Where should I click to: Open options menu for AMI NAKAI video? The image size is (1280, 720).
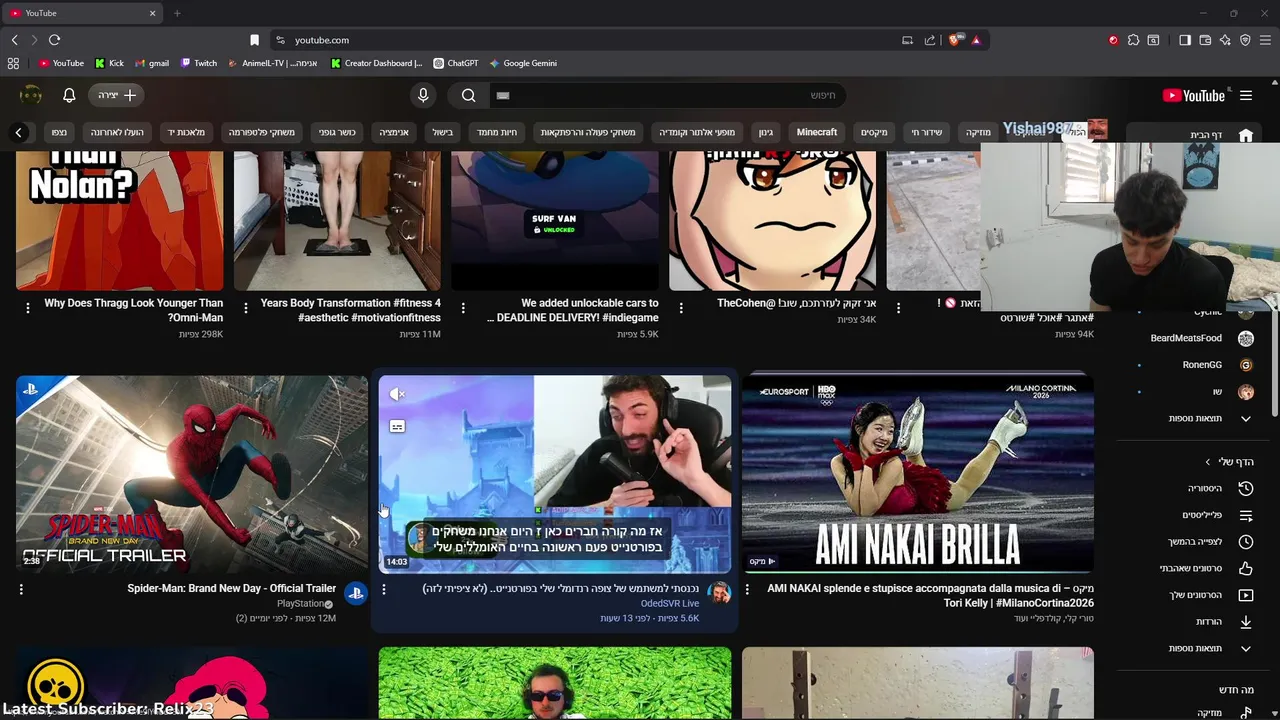click(x=747, y=590)
